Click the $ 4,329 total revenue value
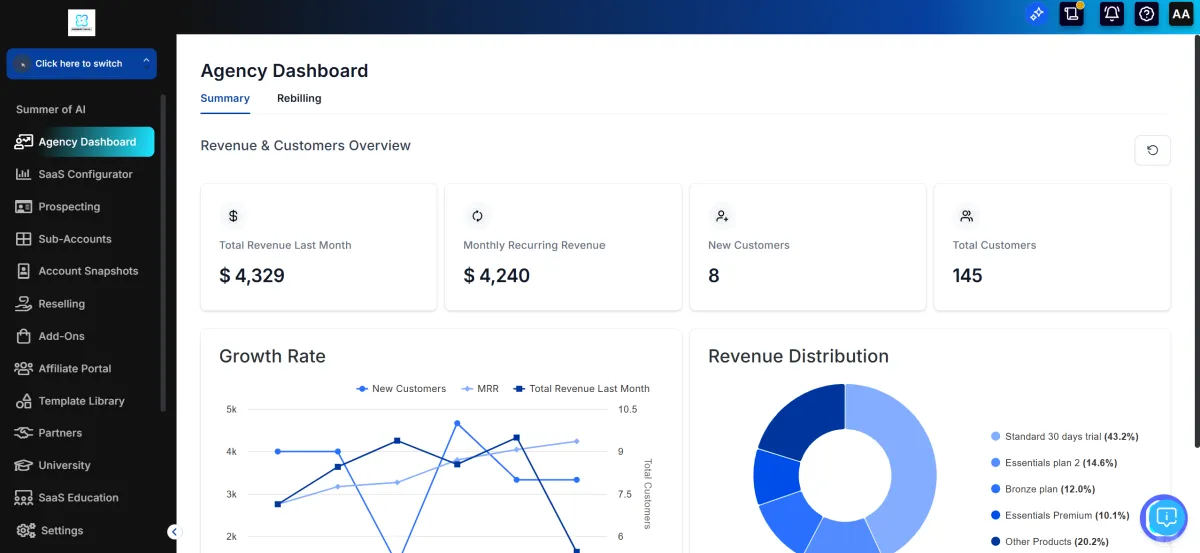The width and height of the screenshot is (1200, 553). [x=252, y=275]
